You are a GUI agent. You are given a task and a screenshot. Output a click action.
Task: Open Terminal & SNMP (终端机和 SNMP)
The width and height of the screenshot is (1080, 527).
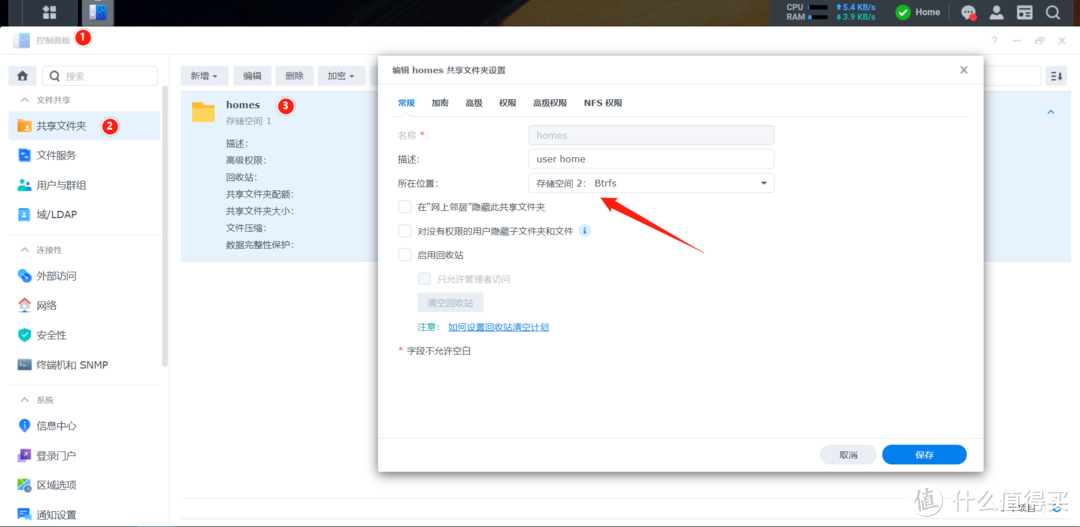click(x=84, y=364)
